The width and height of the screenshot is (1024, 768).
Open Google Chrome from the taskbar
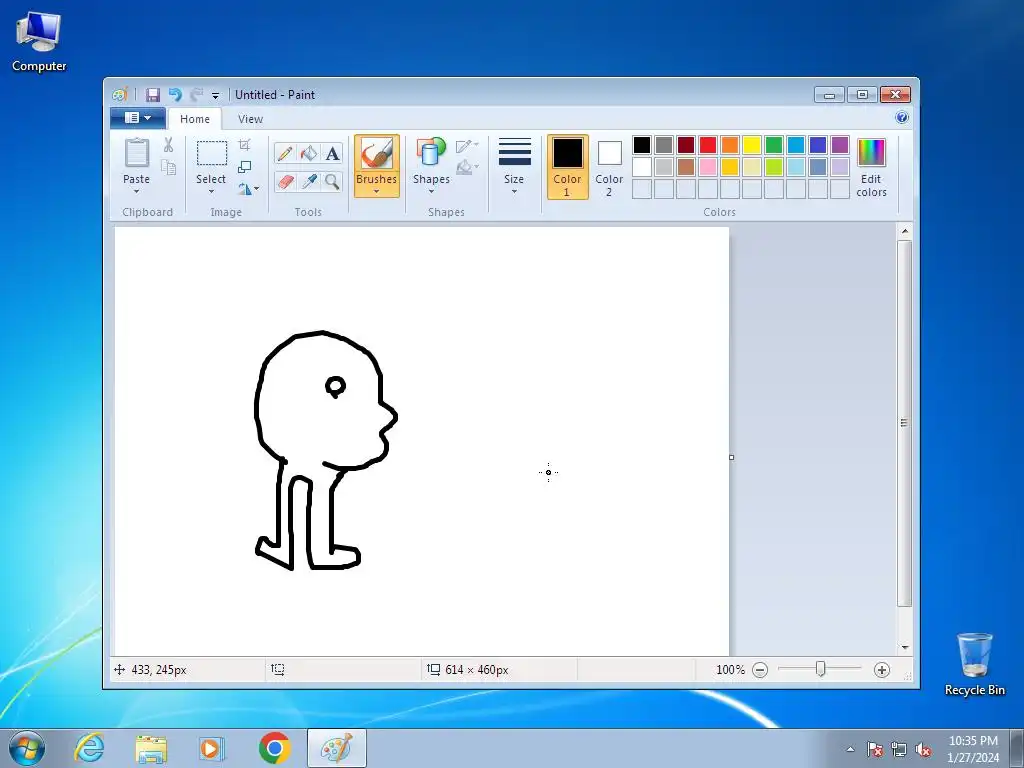pos(275,748)
